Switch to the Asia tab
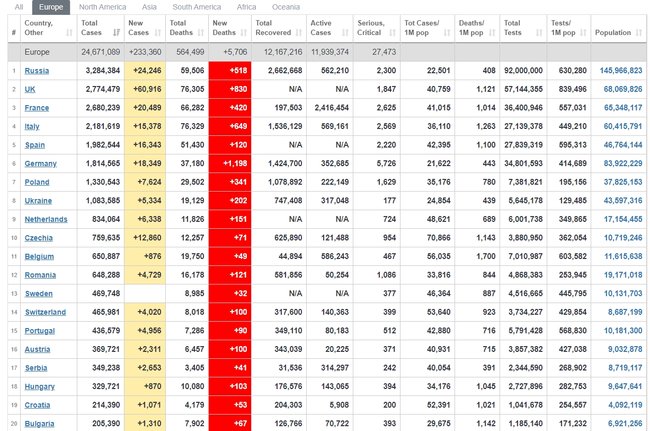Viewport: 650px width, 431px height. pos(149,7)
